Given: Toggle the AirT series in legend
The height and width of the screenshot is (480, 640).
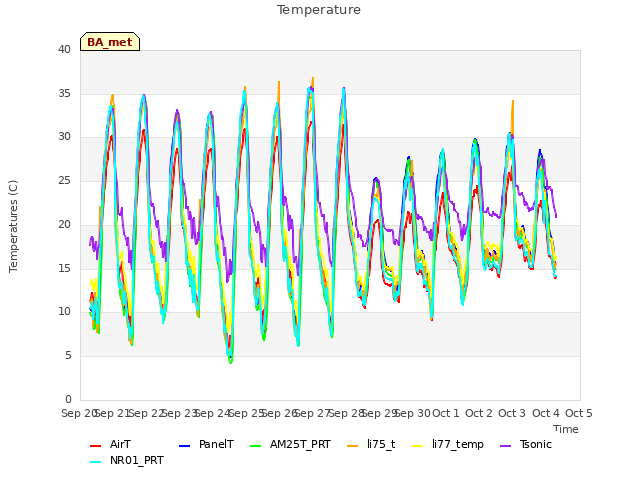Looking at the screenshot, I should pos(110,444).
